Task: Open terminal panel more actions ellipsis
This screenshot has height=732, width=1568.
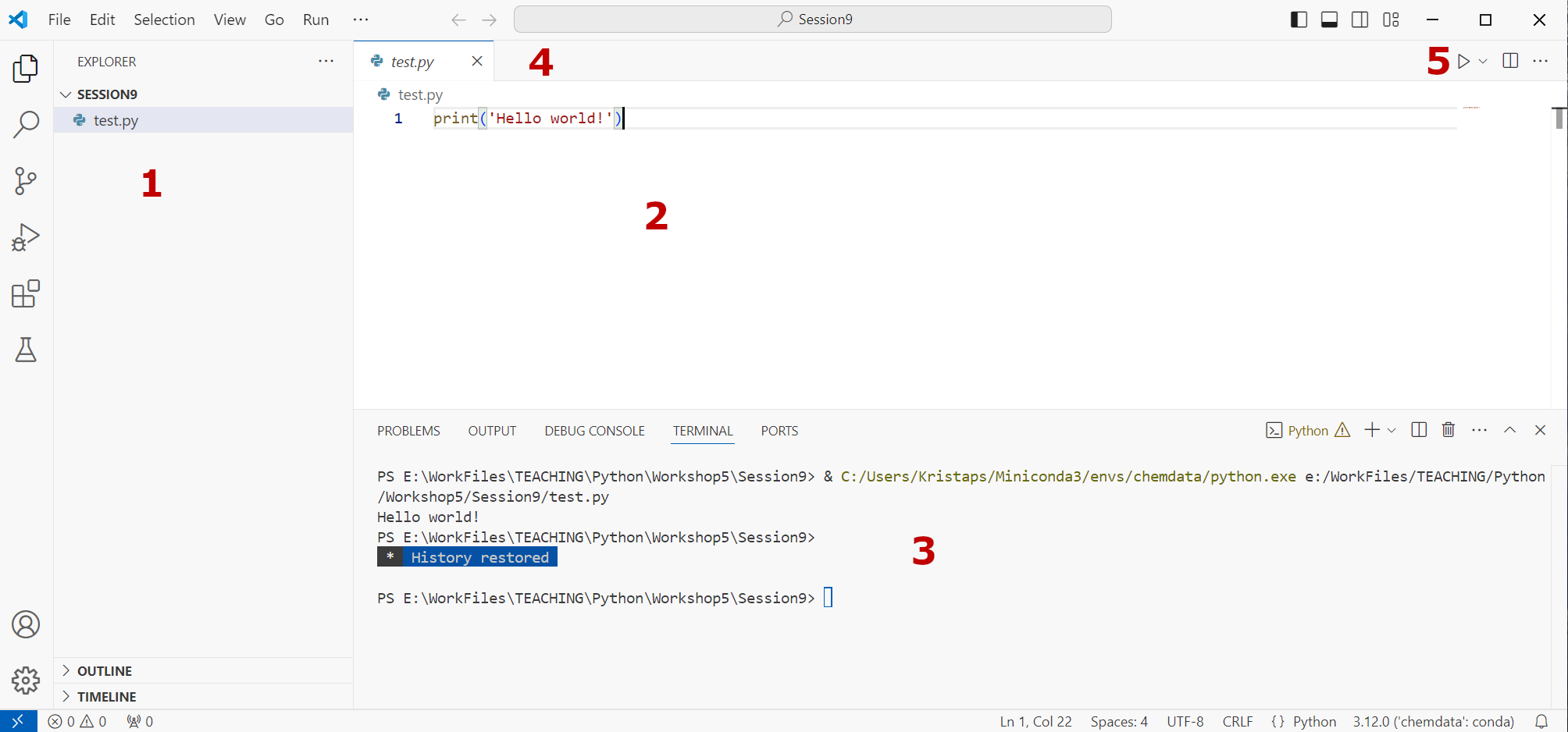Action: pyautogui.click(x=1479, y=430)
